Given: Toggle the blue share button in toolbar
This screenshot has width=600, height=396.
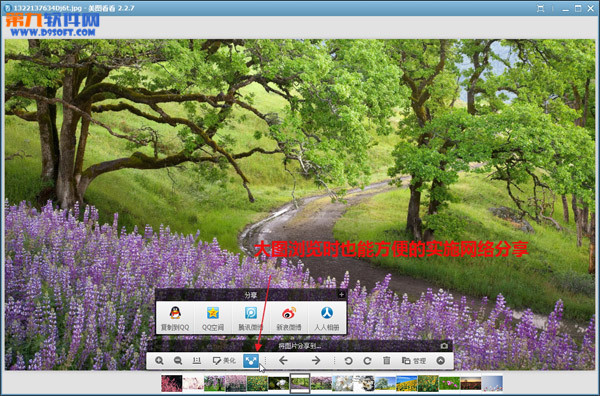Looking at the screenshot, I should 251,360.
